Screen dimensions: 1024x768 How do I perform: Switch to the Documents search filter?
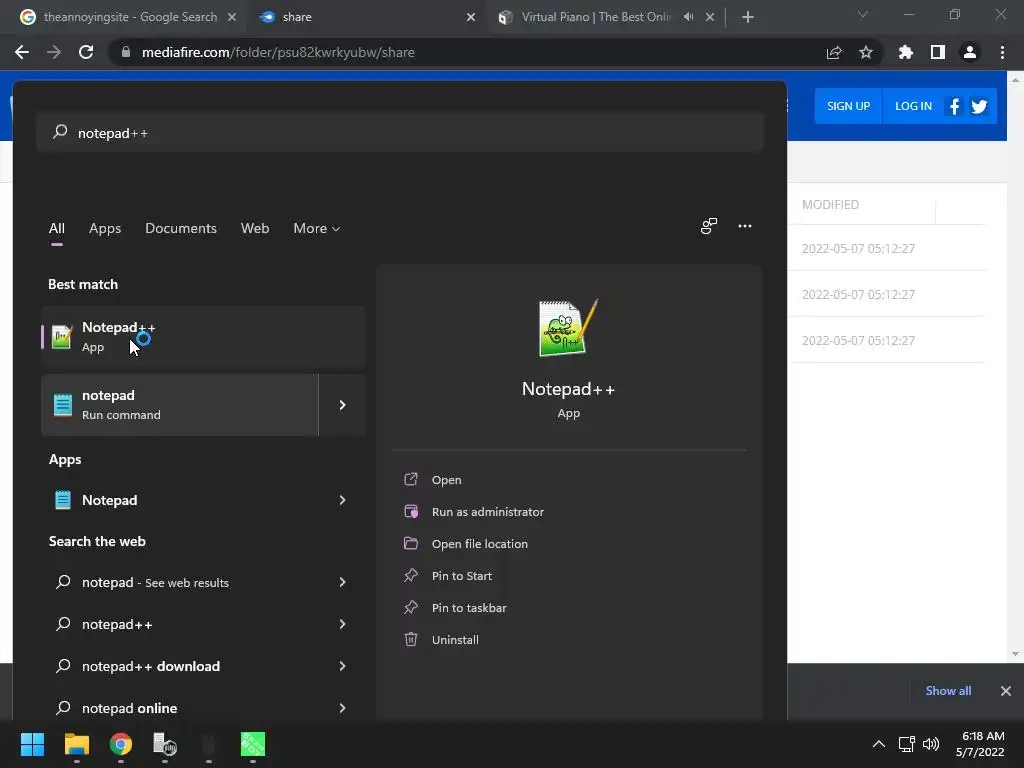(181, 229)
